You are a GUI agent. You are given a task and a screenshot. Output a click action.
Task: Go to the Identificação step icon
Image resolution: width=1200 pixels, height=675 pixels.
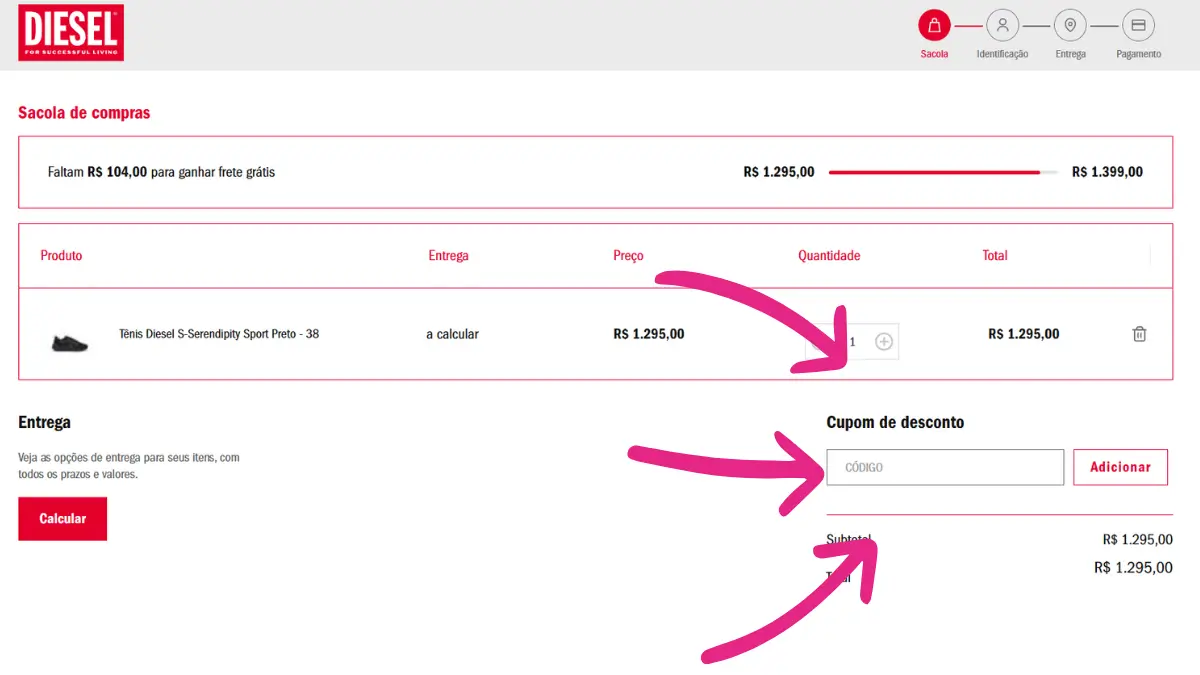pyautogui.click(x=1002, y=25)
